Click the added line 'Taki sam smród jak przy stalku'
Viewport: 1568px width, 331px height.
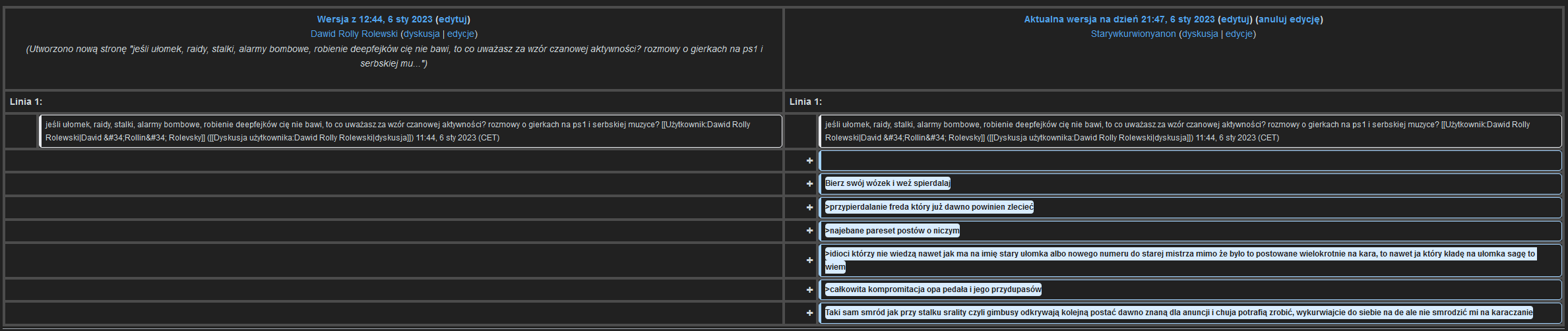pos(1191,313)
